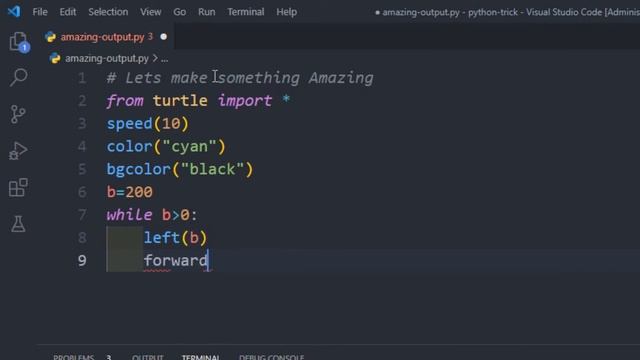Click 'bgcolor' on line 5
Image resolution: width=640 pixels, height=360 pixels.
[x=139, y=169]
